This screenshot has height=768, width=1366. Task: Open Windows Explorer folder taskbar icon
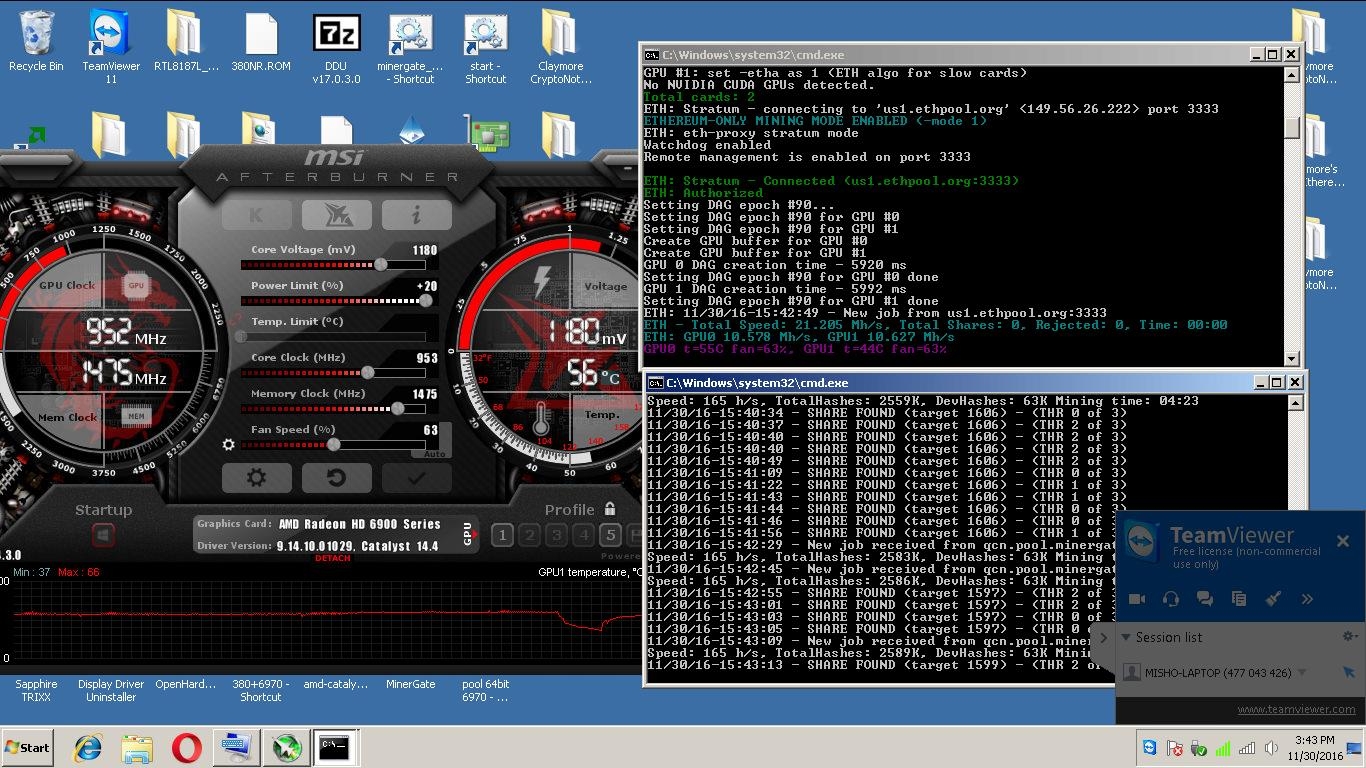pyautogui.click(x=136, y=747)
